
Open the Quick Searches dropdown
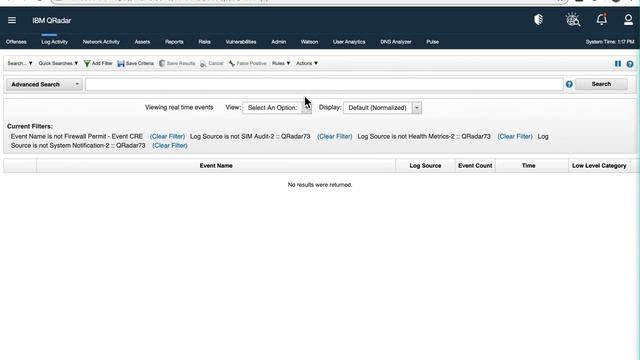point(58,63)
